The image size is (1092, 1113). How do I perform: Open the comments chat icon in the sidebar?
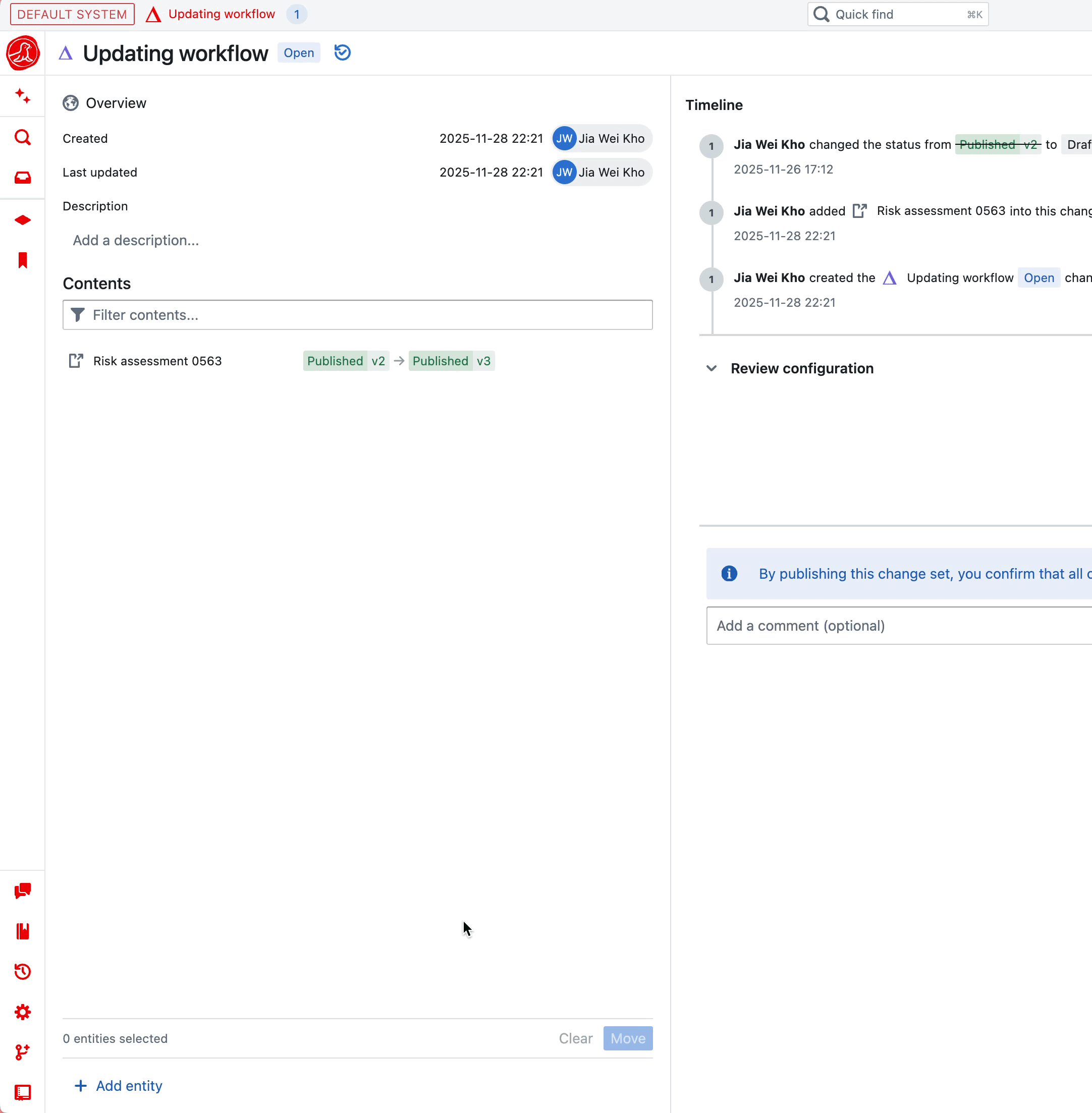[22, 891]
